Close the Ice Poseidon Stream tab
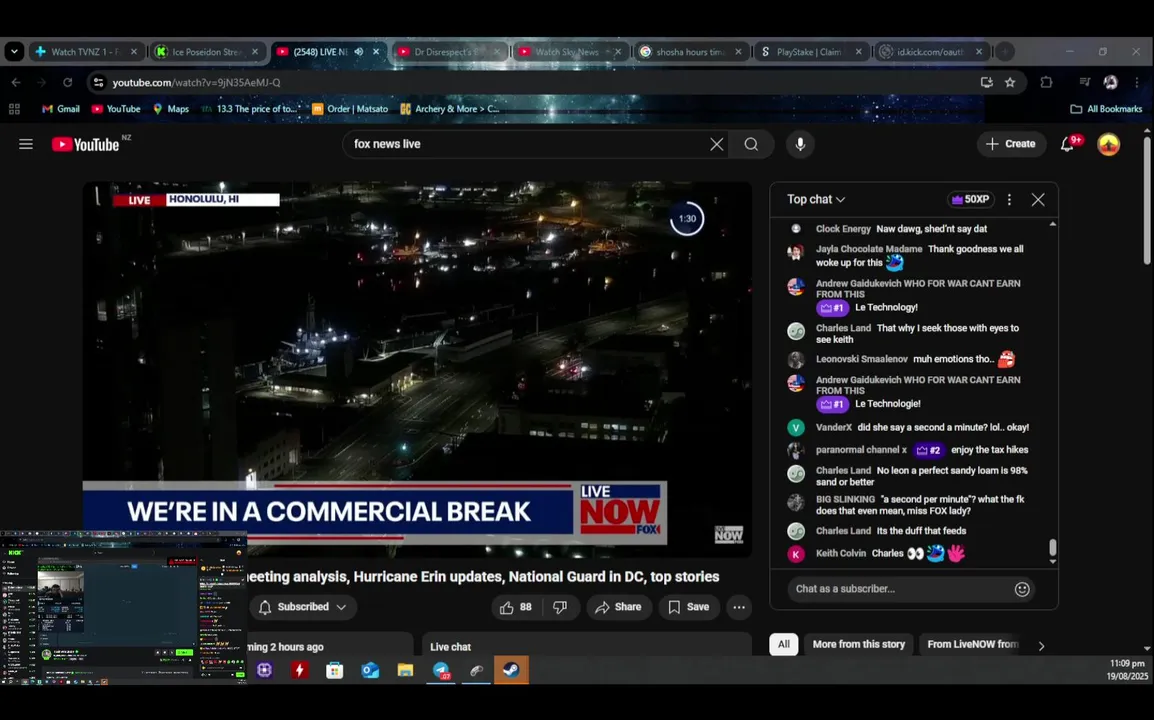Viewport: 1154px width, 720px height. click(255, 52)
